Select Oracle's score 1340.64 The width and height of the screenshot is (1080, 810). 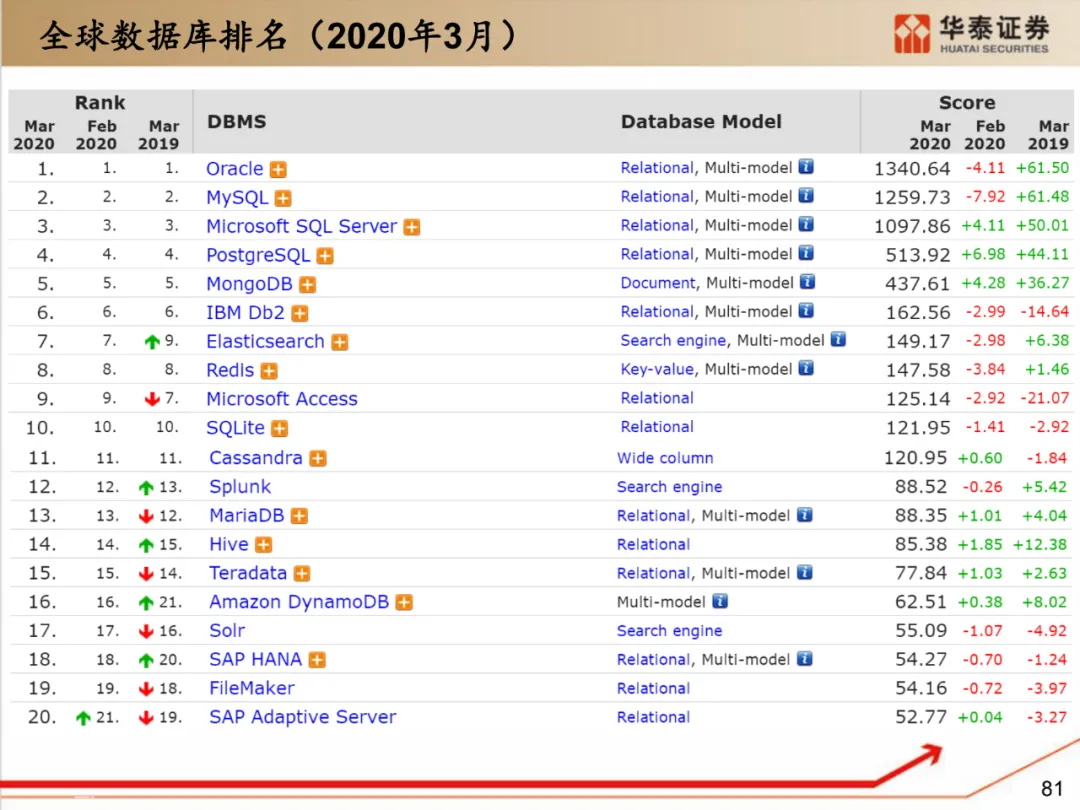tap(912, 169)
